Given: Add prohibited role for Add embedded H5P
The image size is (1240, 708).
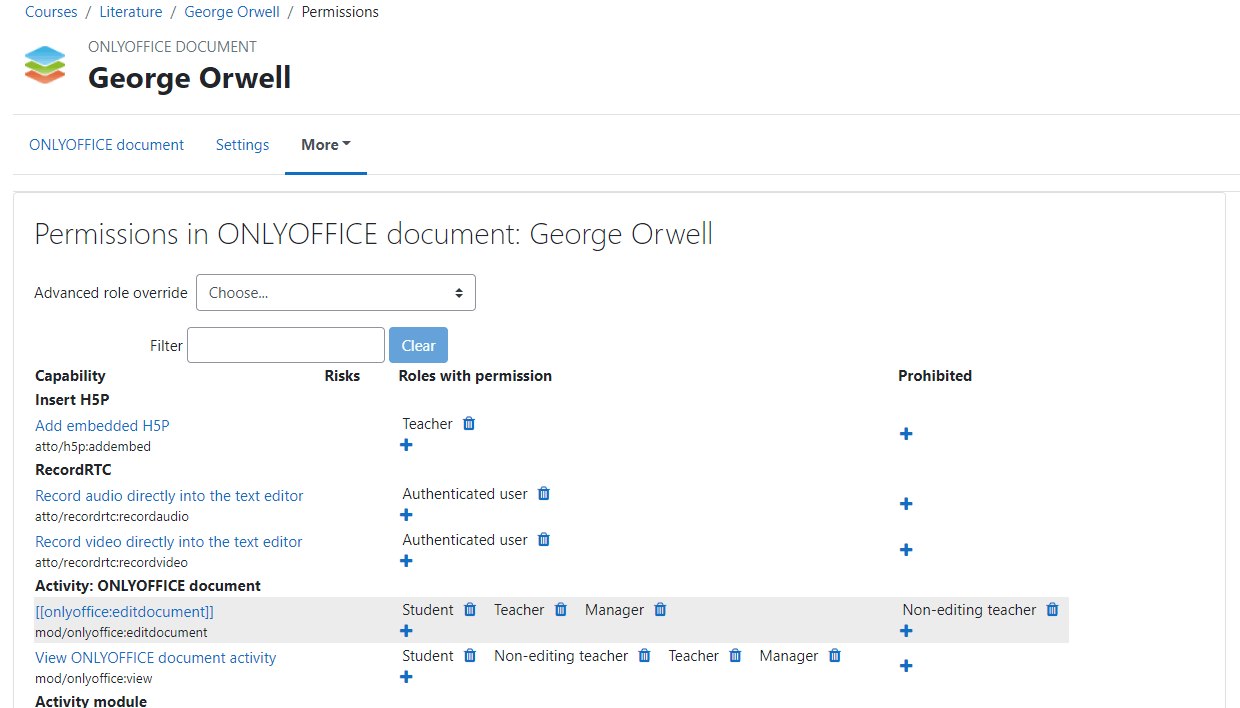Looking at the screenshot, I should pyautogui.click(x=906, y=434).
